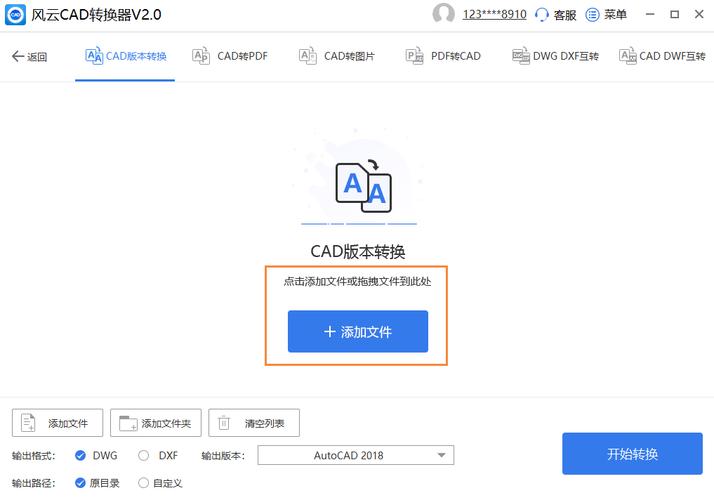Screen dimensions: 714x500
Task: Click the 输出路径 label text
Action: [x=33, y=483]
